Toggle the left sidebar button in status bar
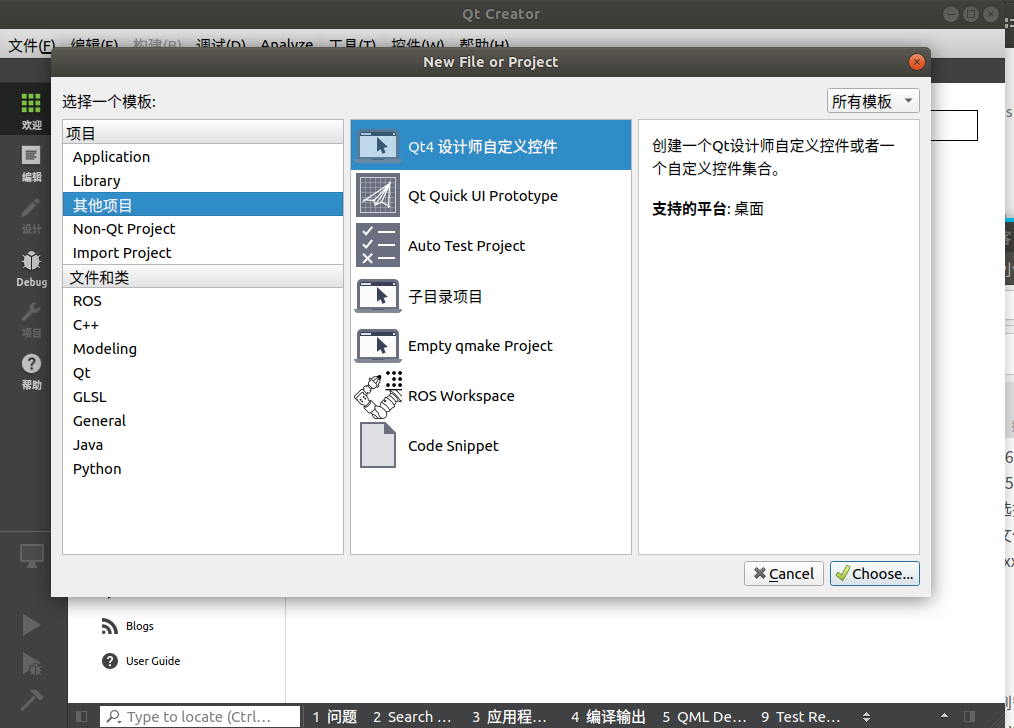The height and width of the screenshot is (728, 1014). point(81,716)
